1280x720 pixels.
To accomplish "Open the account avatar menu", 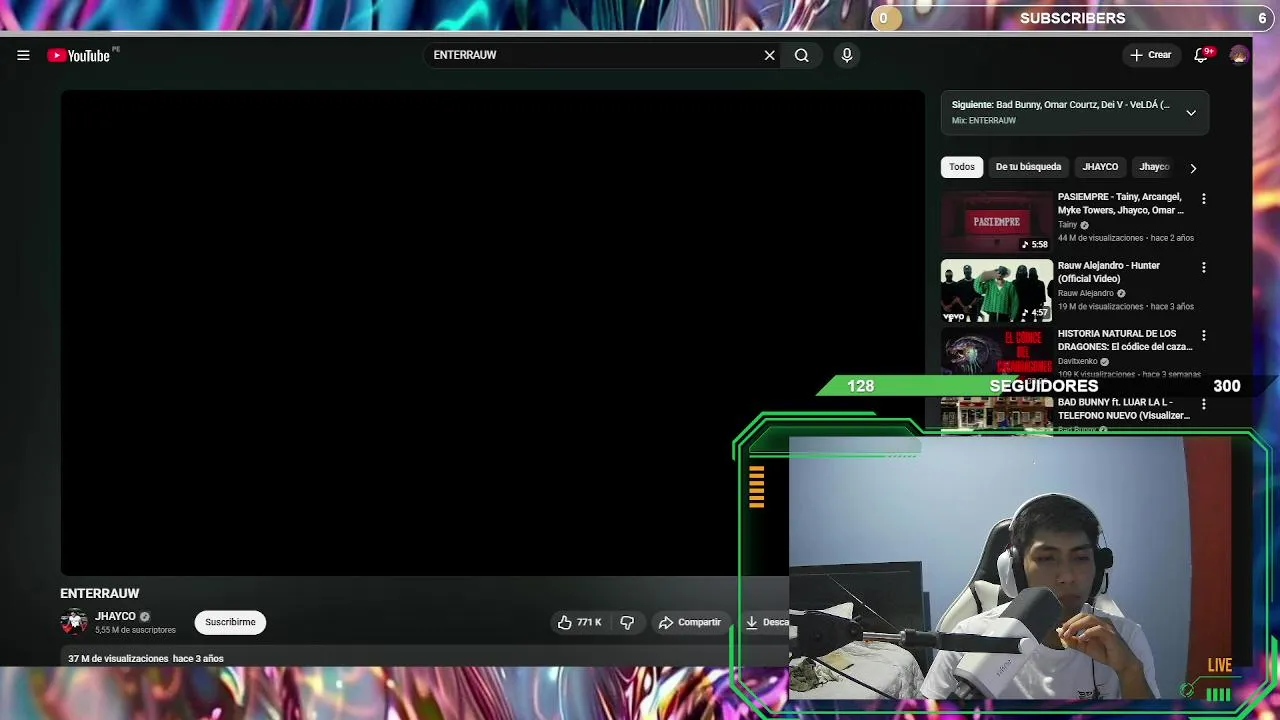I will tap(1239, 55).
